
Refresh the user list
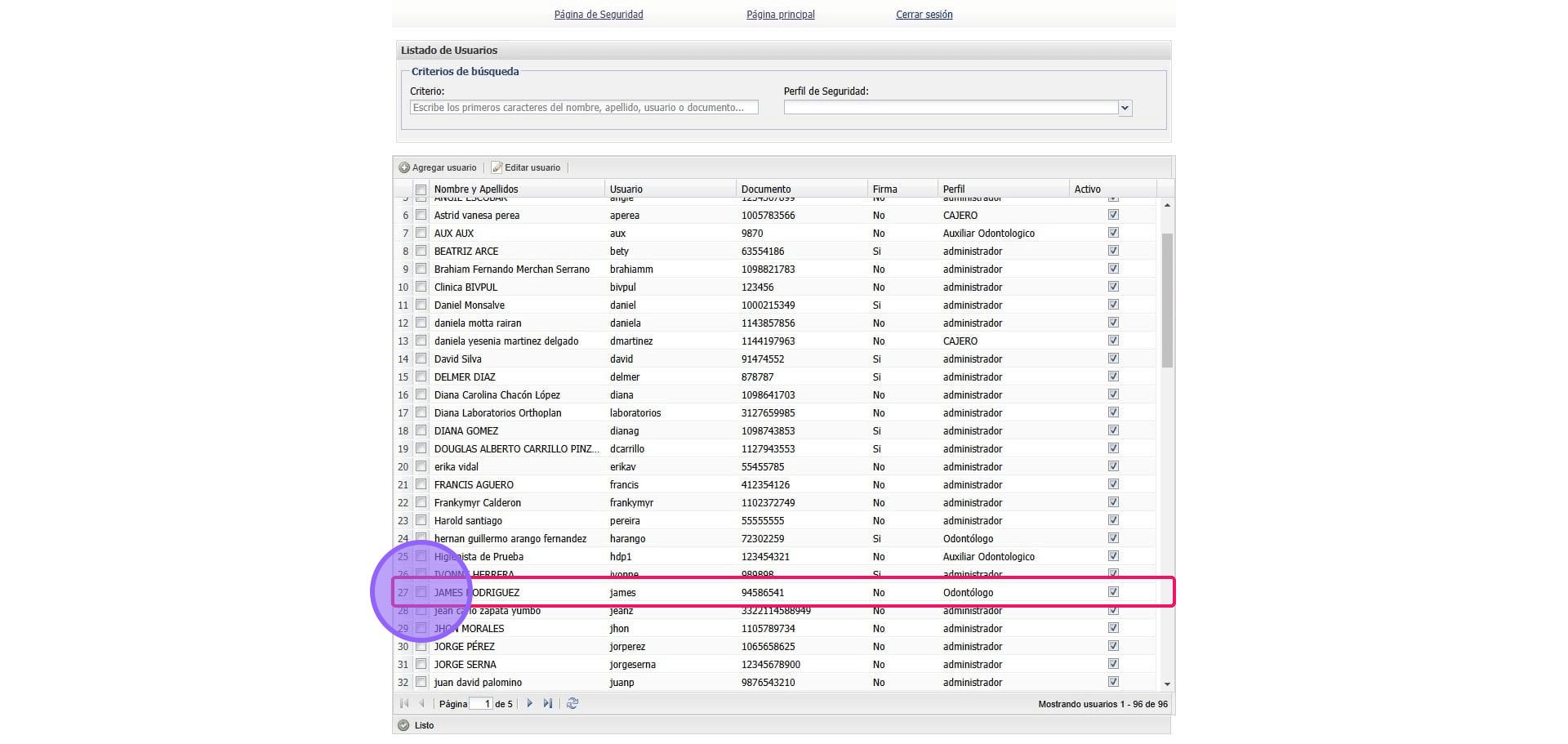coord(572,703)
